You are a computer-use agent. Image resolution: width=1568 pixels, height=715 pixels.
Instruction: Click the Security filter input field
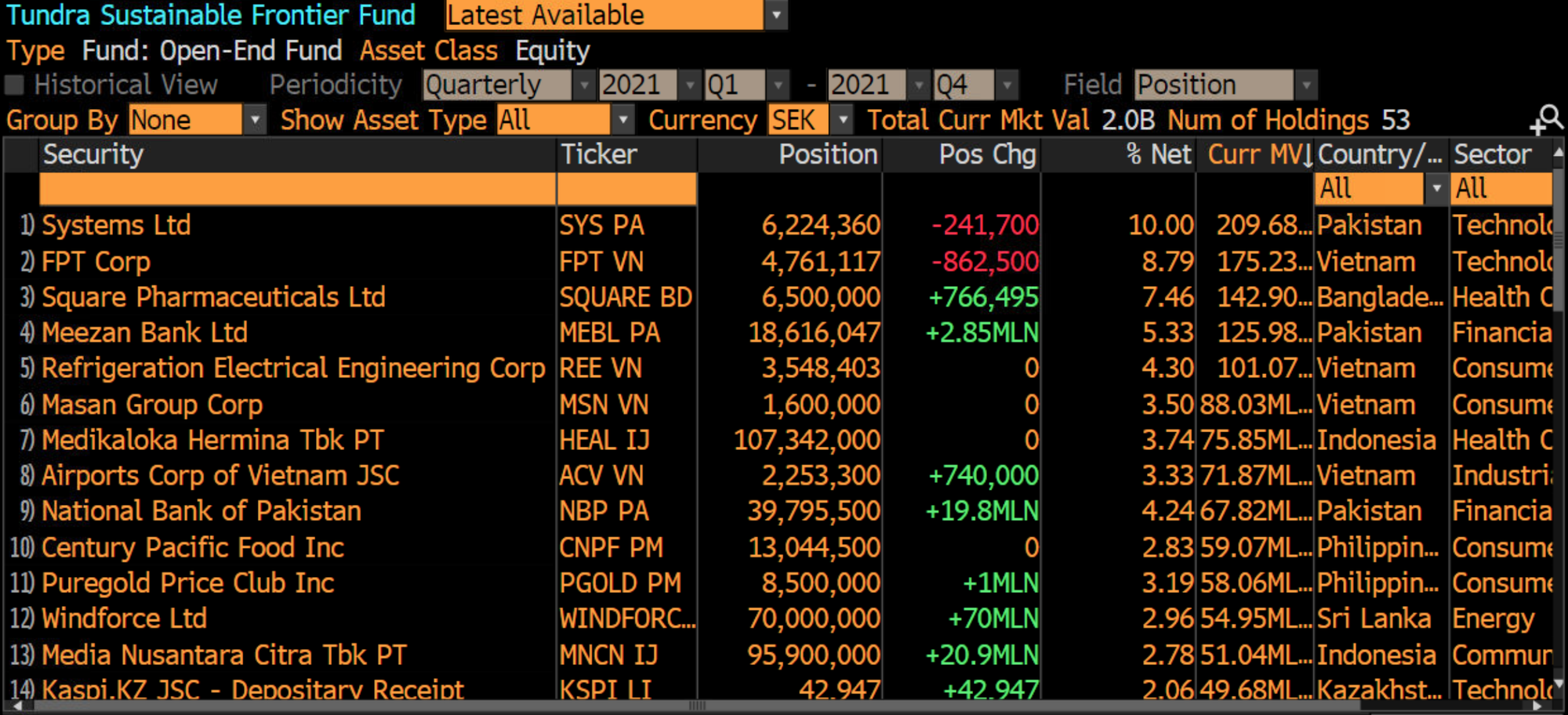tap(298, 189)
